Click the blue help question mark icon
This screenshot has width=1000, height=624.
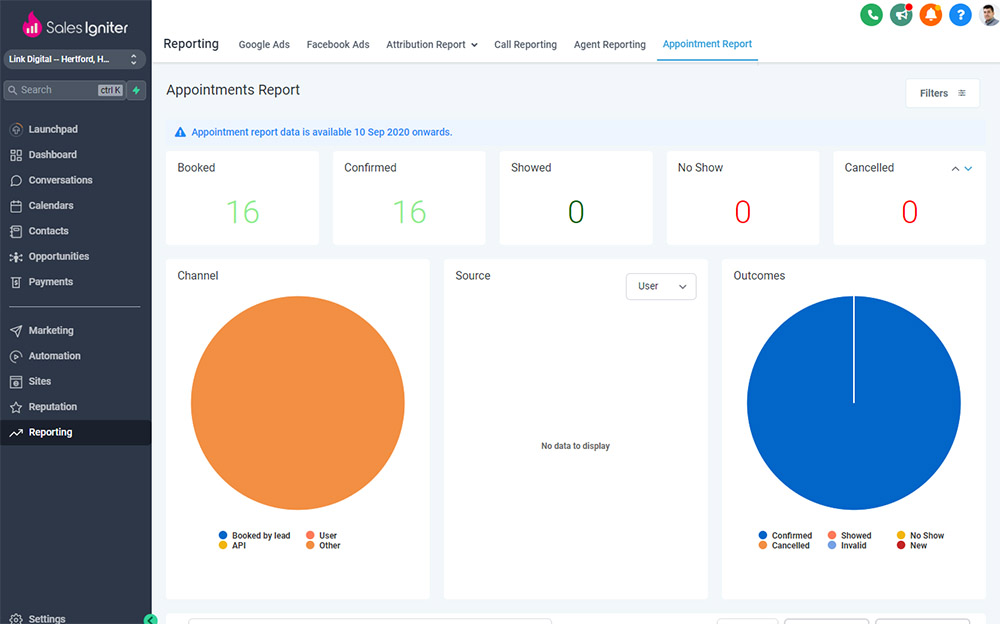[960, 15]
